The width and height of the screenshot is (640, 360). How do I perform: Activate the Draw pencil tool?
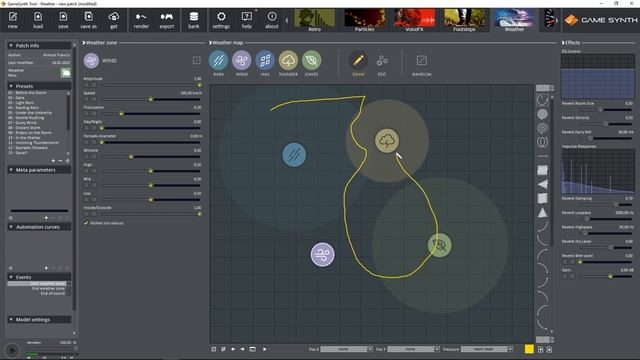[x=358, y=60]
